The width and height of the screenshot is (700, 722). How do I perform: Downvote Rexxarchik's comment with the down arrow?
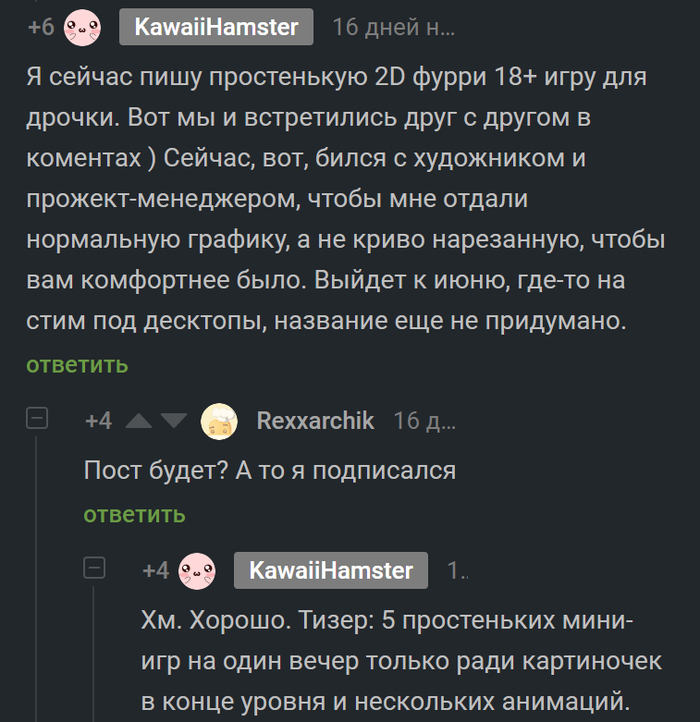tap(173, 421)
